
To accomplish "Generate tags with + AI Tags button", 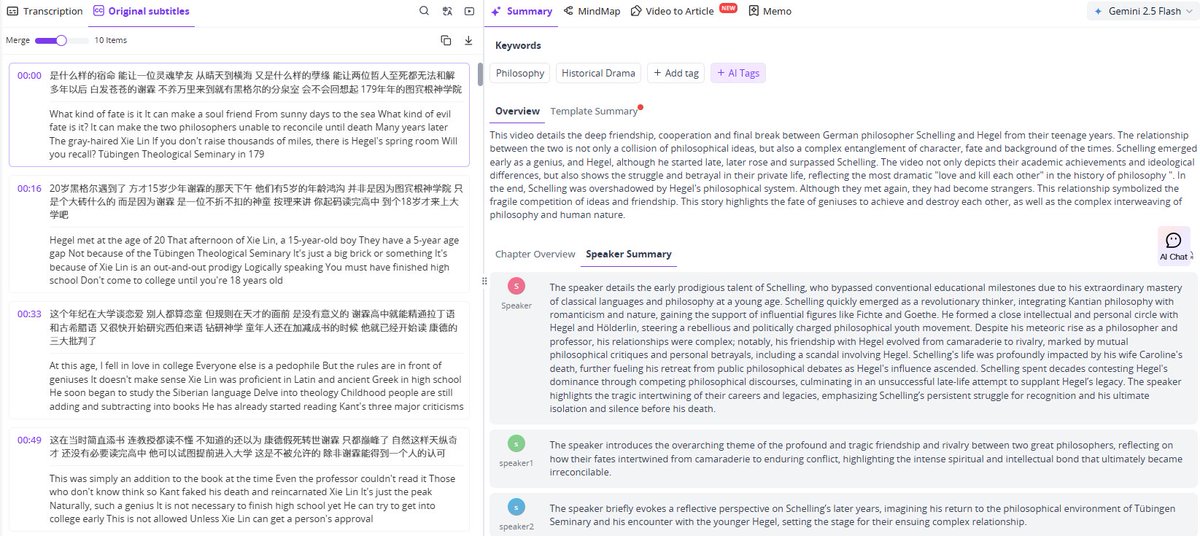I will (738, 73).
